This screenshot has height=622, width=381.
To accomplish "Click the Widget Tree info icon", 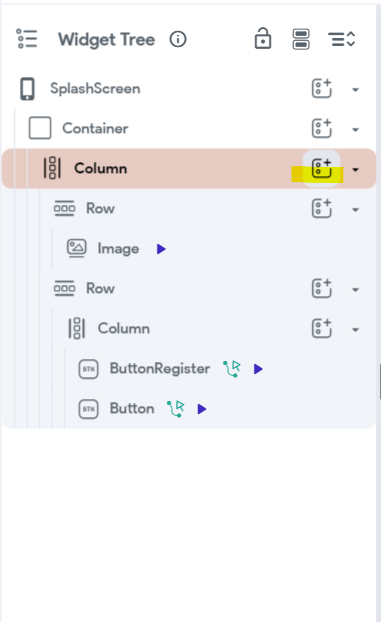I will pos(178,39).
